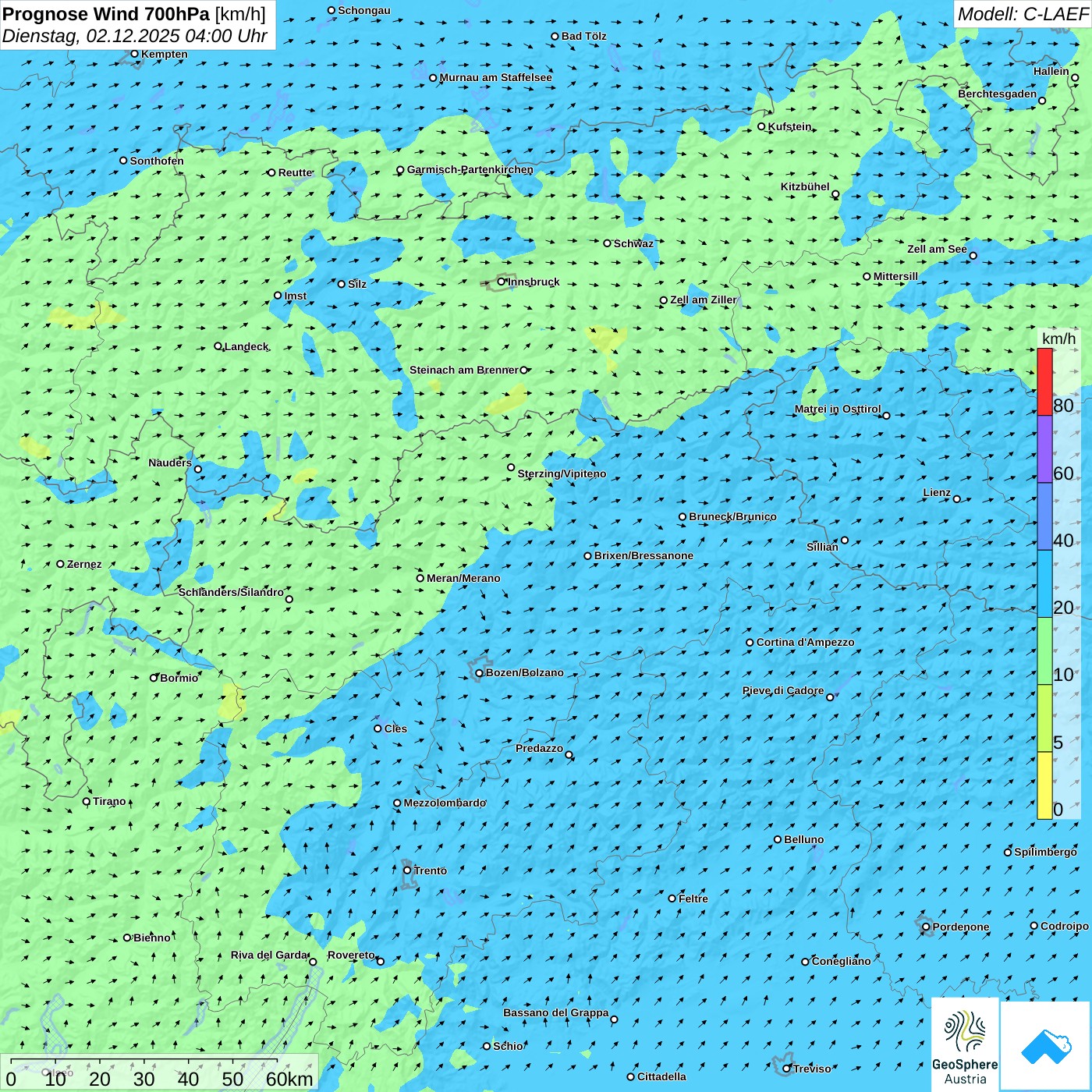
Task: Click the Mezzolombardo label
Action: [445, 803]
